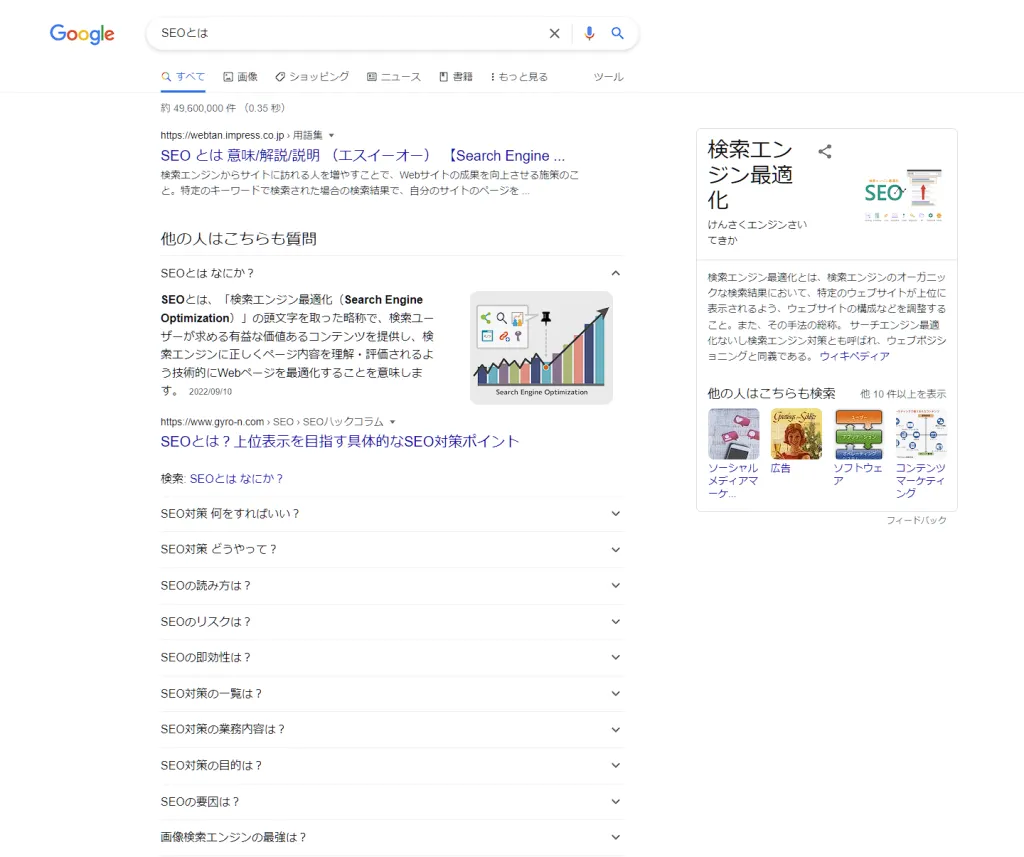Click the Google logo
The width and height of the screenshot is (1024, 857).
click(82, 33)
